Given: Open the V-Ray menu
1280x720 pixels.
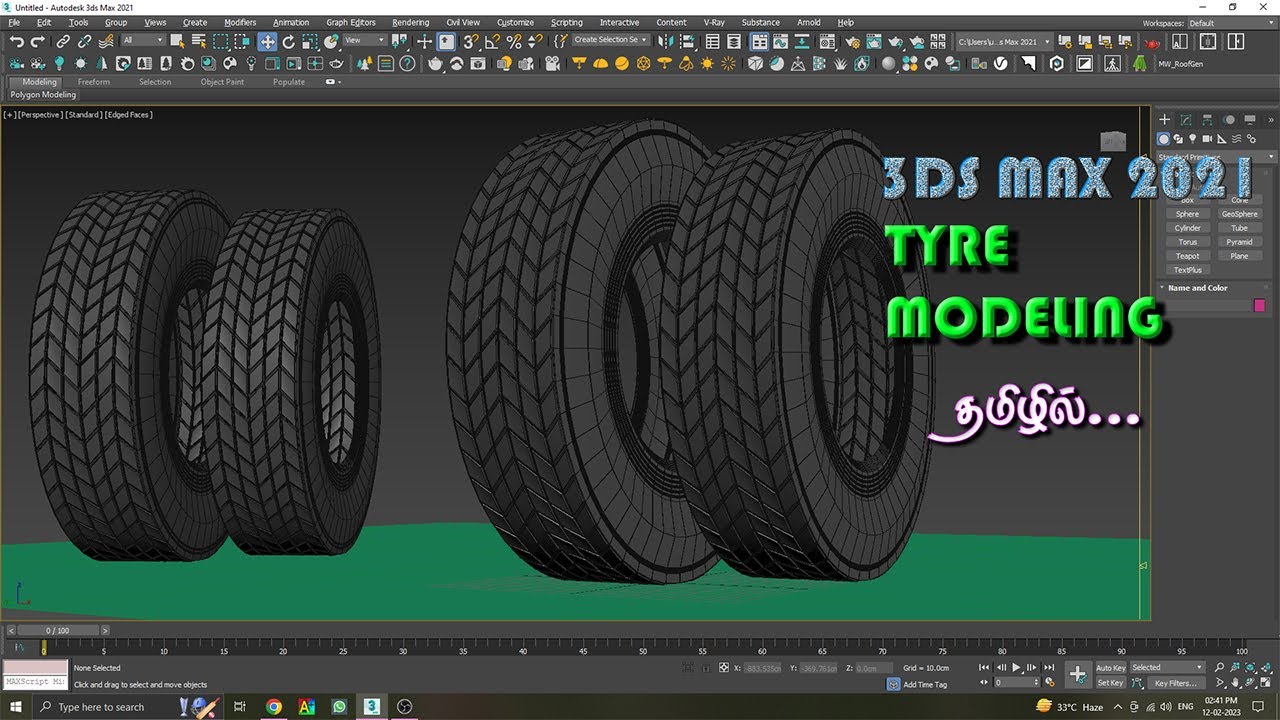Looking at the screenshot, I should click(714, 22).
